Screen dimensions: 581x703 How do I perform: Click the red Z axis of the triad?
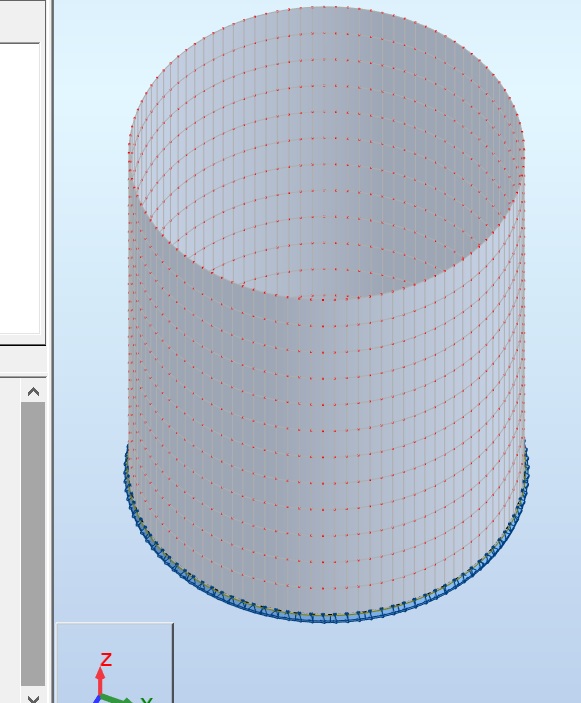click(x=100, y=681)
